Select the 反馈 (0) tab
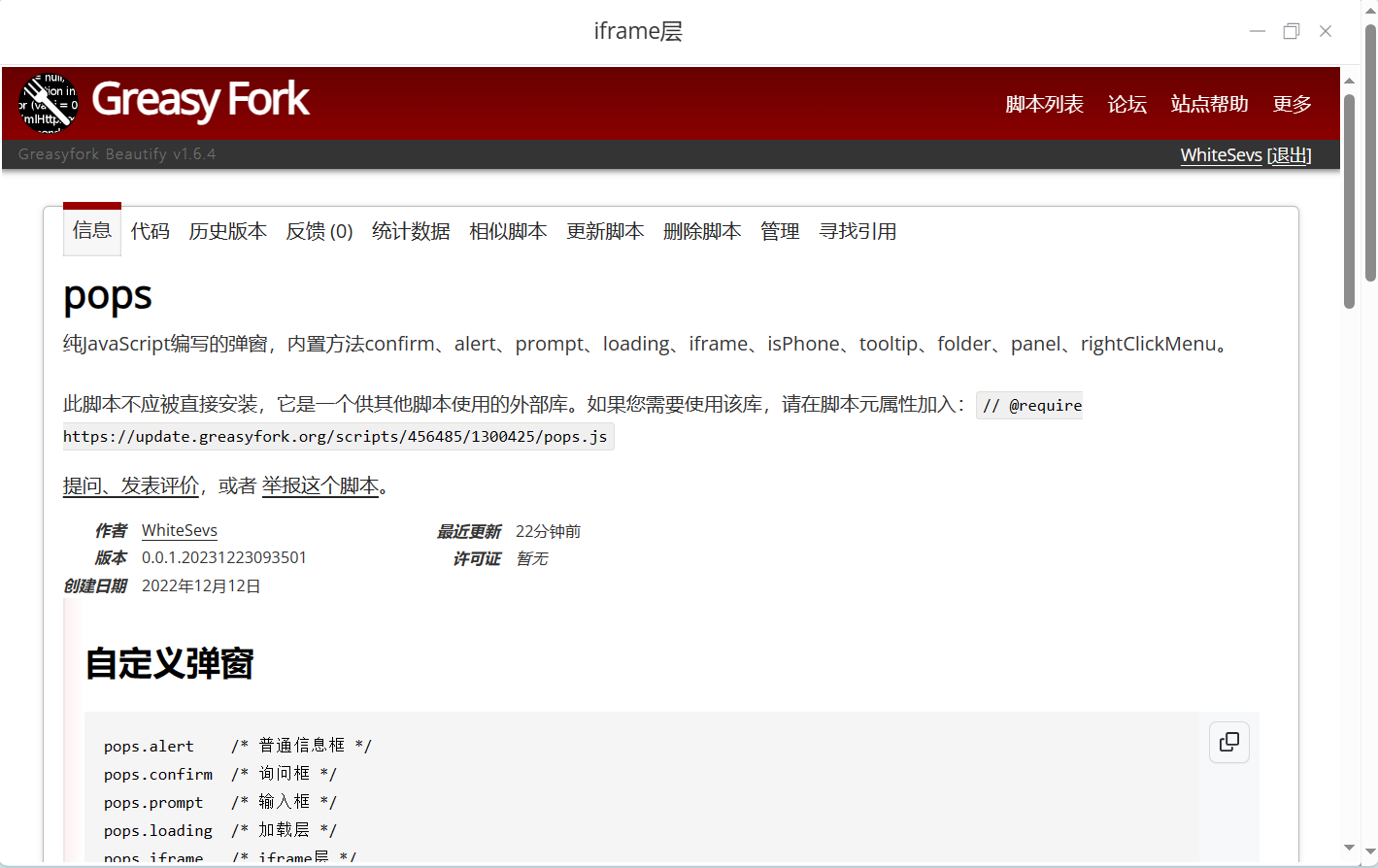 [319, 231]
